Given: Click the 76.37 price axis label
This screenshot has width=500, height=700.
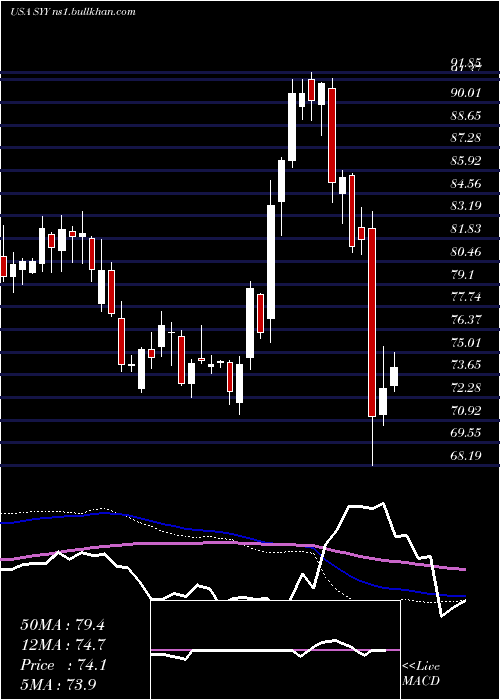Looking at the screenshot, I should click(466, 319).
